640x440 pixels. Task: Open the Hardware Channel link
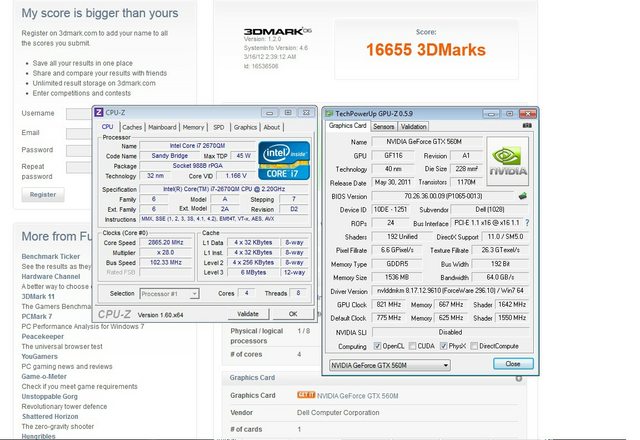point(51,276)
